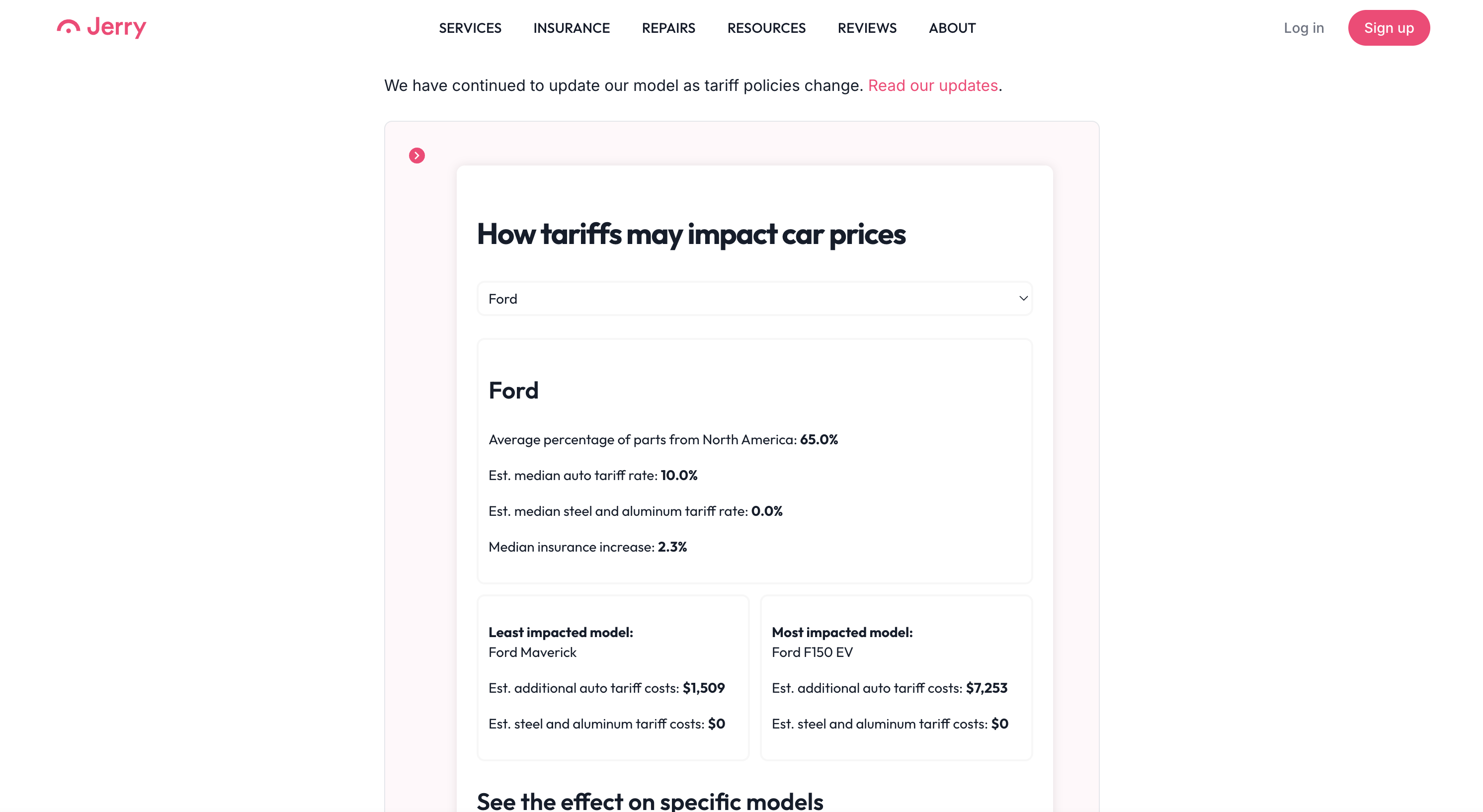Select the Ford F150 EV most impacted model
The height and width of the screenshot is (812, 1483).
click(812, 652)
